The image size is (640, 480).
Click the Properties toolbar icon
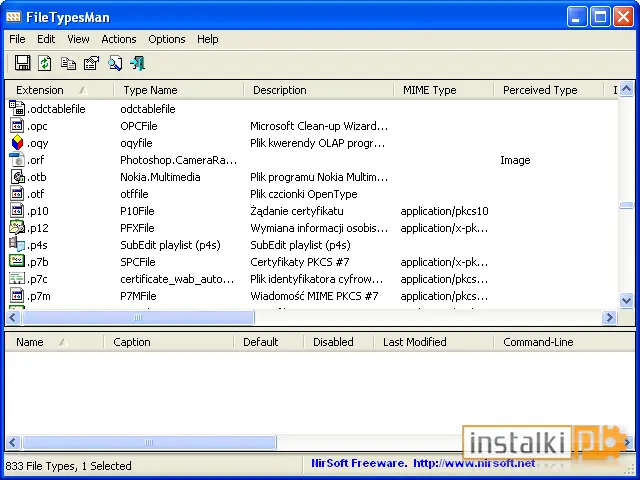91,63
